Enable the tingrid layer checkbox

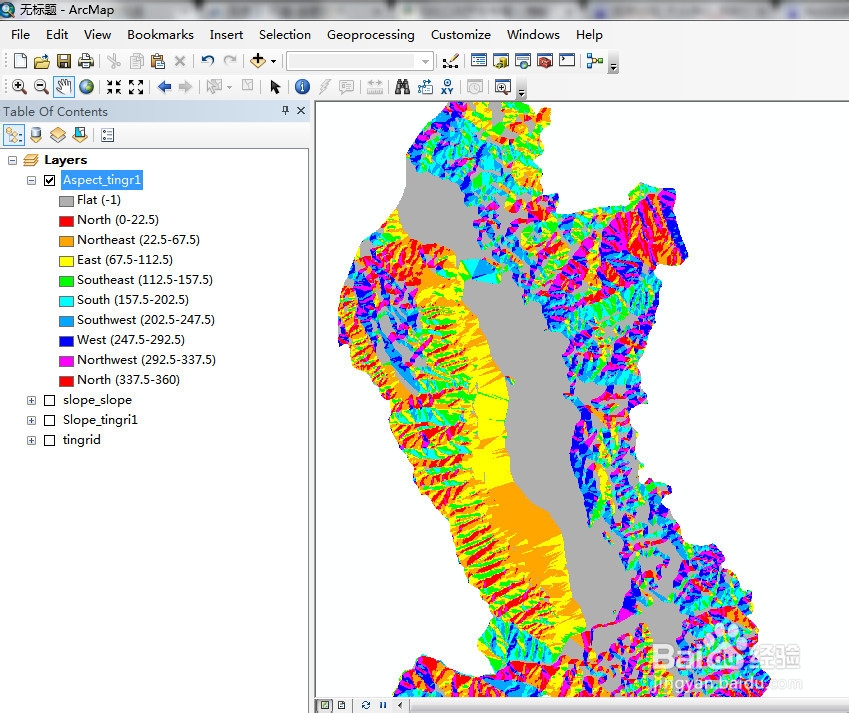pos(49,440)
